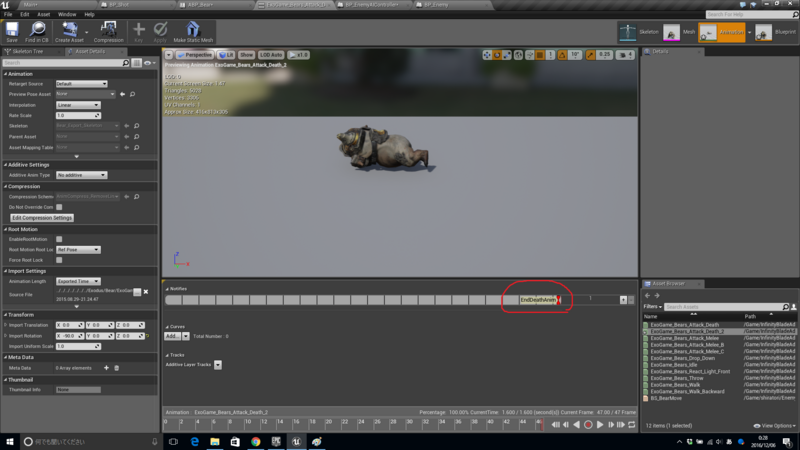The width and height of the screenshot is (800, 450).
Task: Open Additive Anim Type dropdown
Action: click(x=82, y=175)
